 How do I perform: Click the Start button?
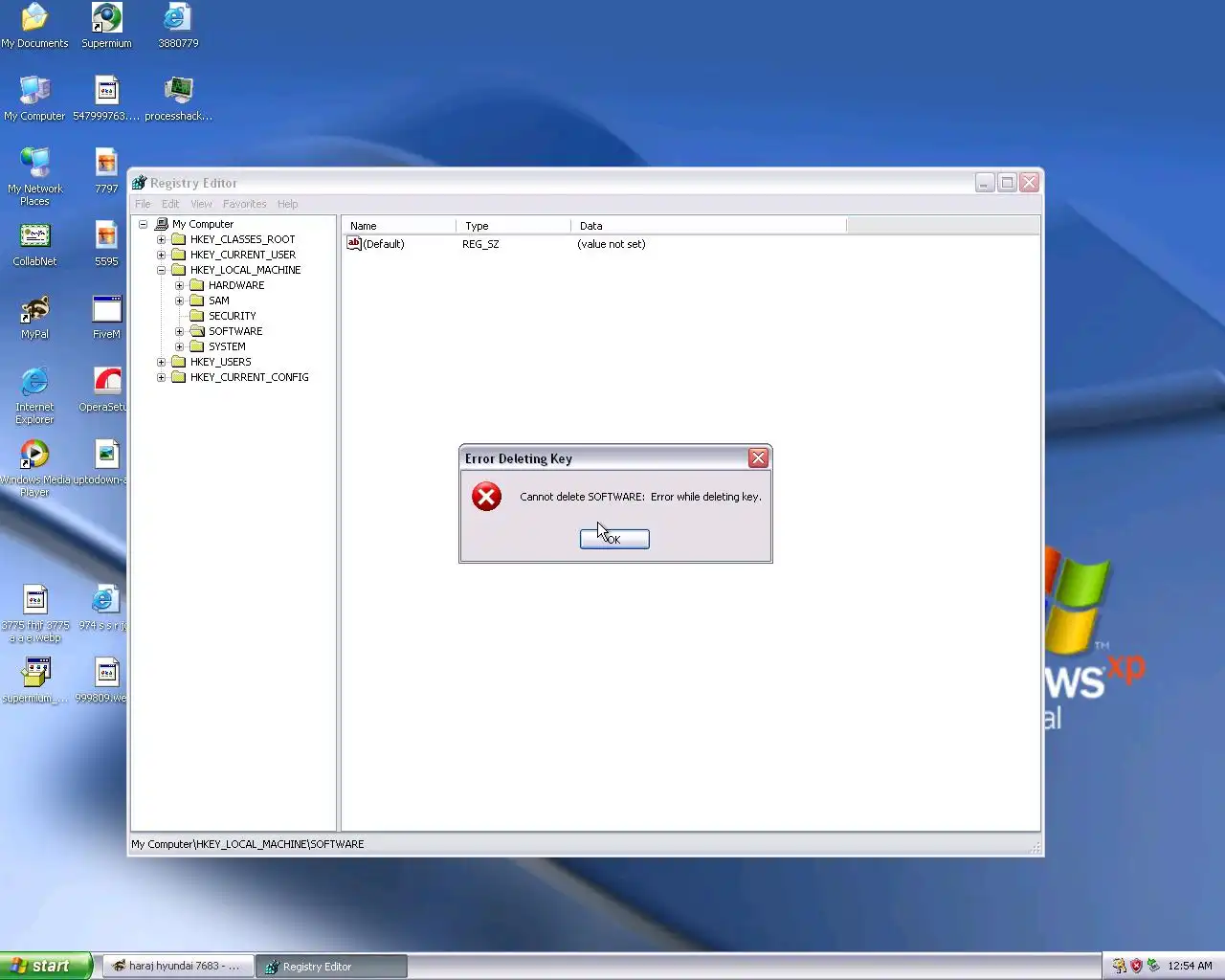tap(46, 966)
